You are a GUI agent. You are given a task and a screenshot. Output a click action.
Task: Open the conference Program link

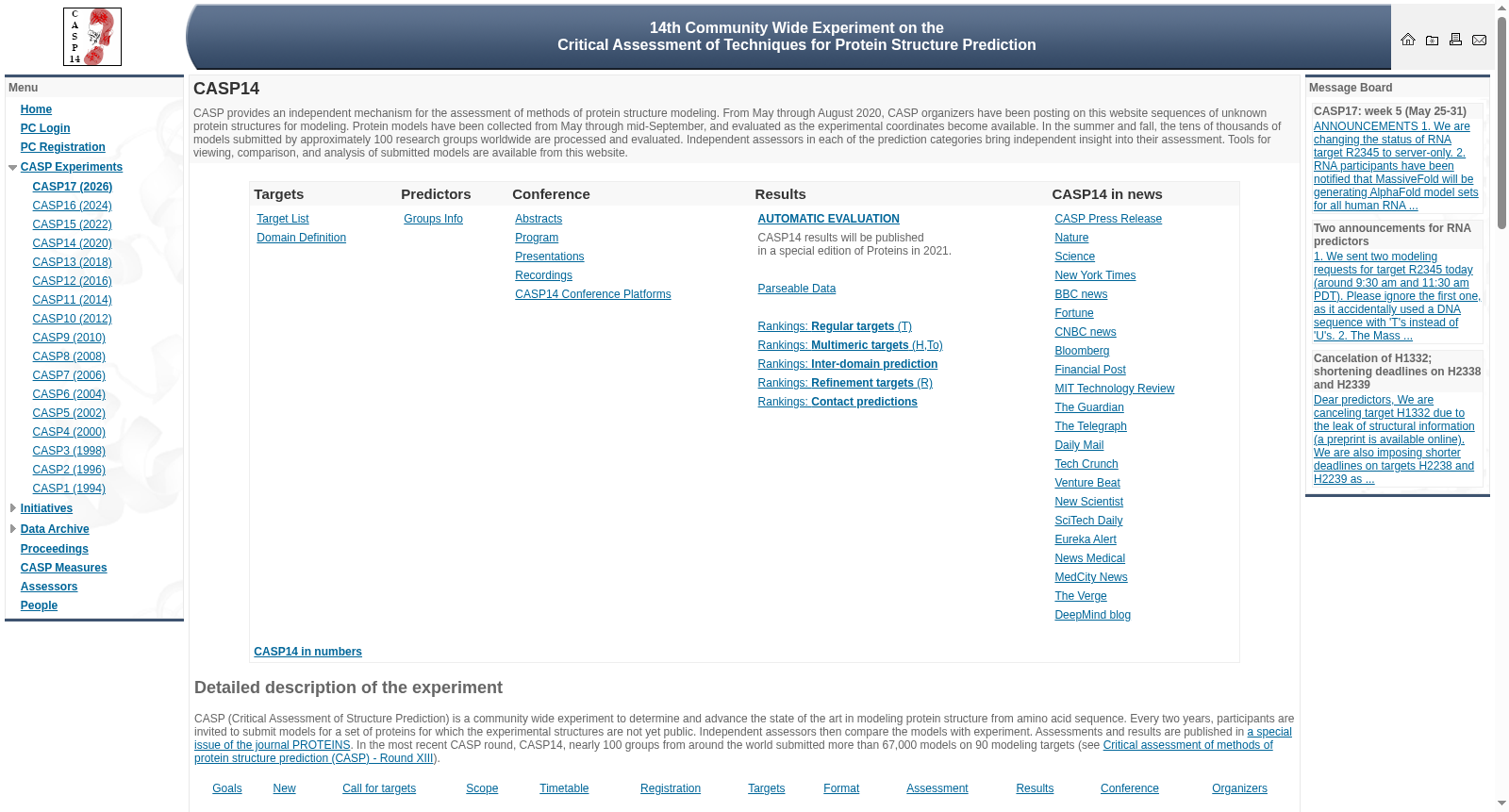point(537,238)
